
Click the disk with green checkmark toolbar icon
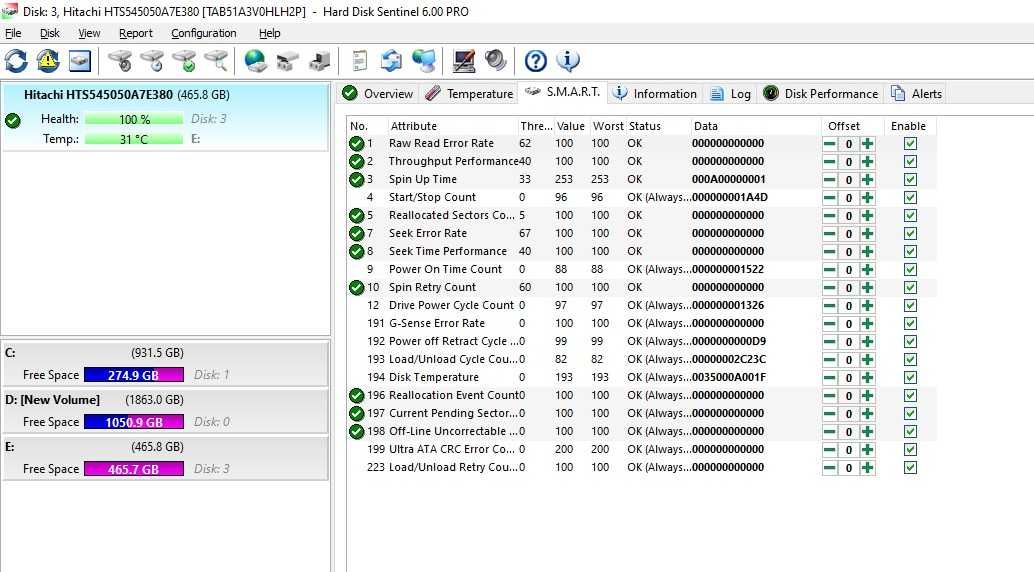[x=184, y=61]
